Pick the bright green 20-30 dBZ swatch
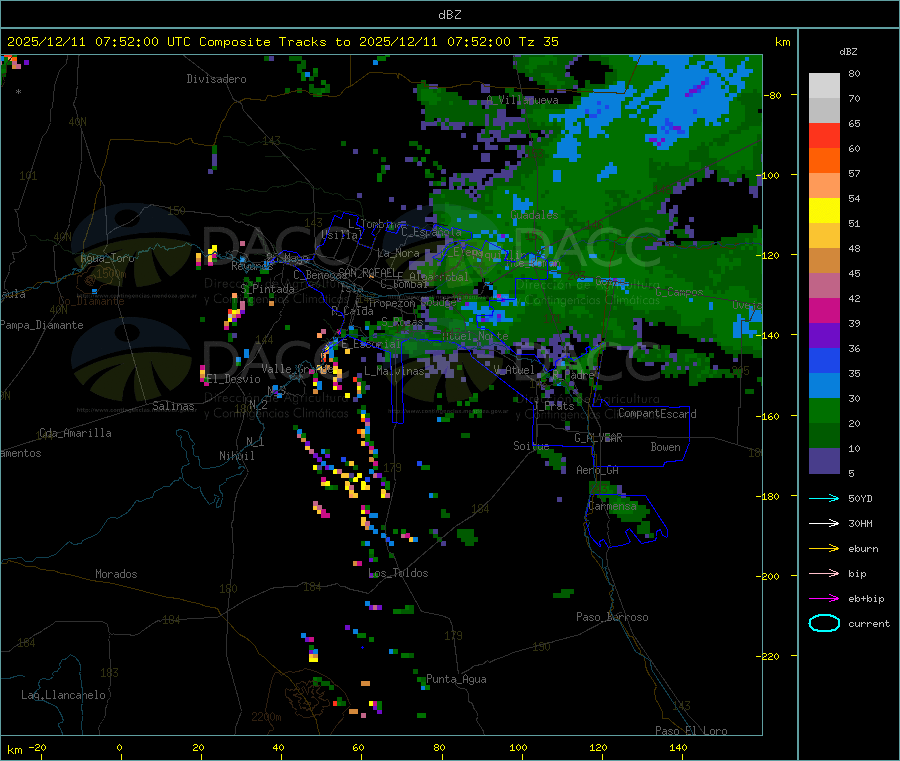Screen dimensions: 900x761 824,410
